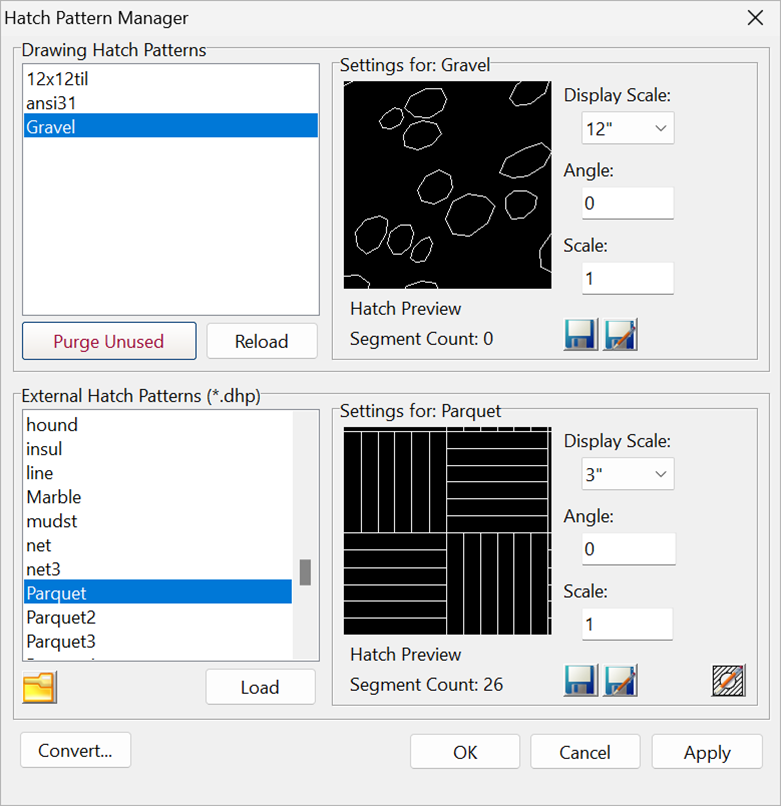Screen dimensions: 781x806
Task: Click the save-and-edit icon in Gravel settings
Action: (621, 335)
